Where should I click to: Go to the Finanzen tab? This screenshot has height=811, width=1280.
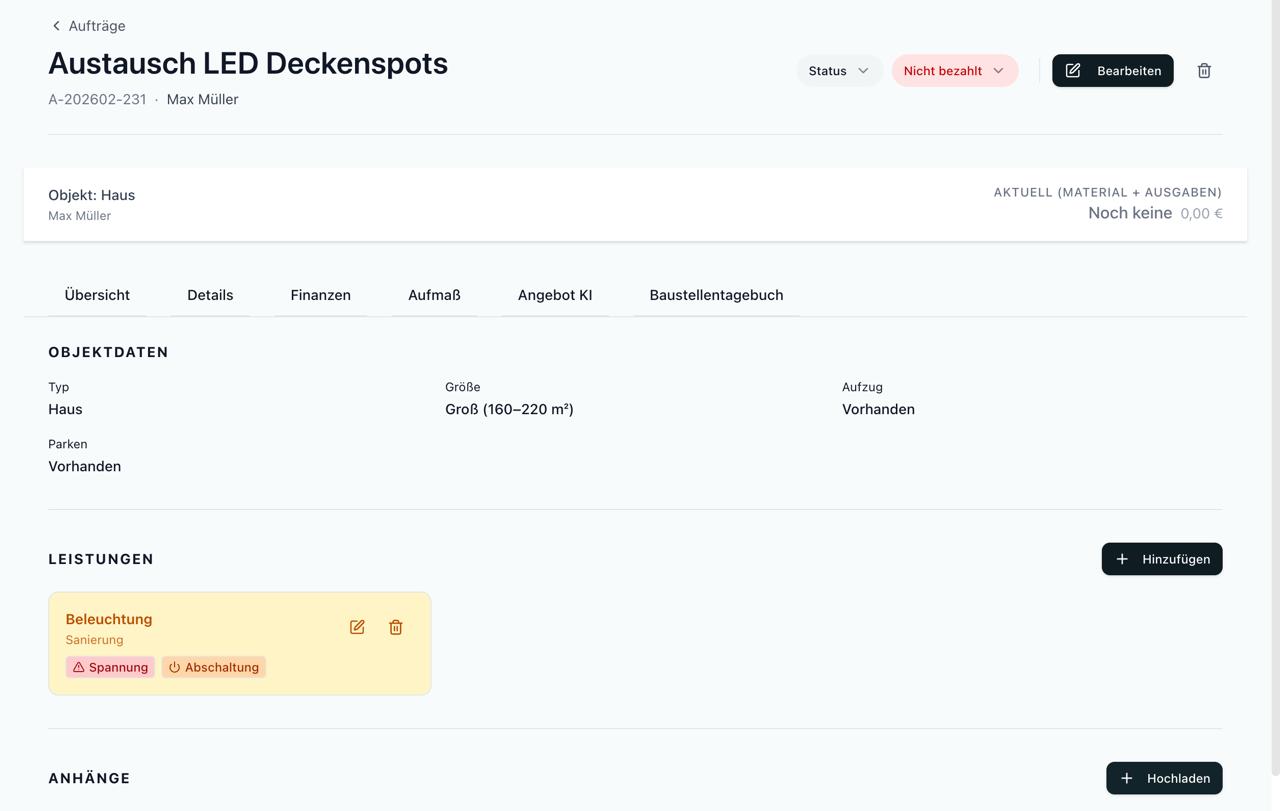pos(320,295)
